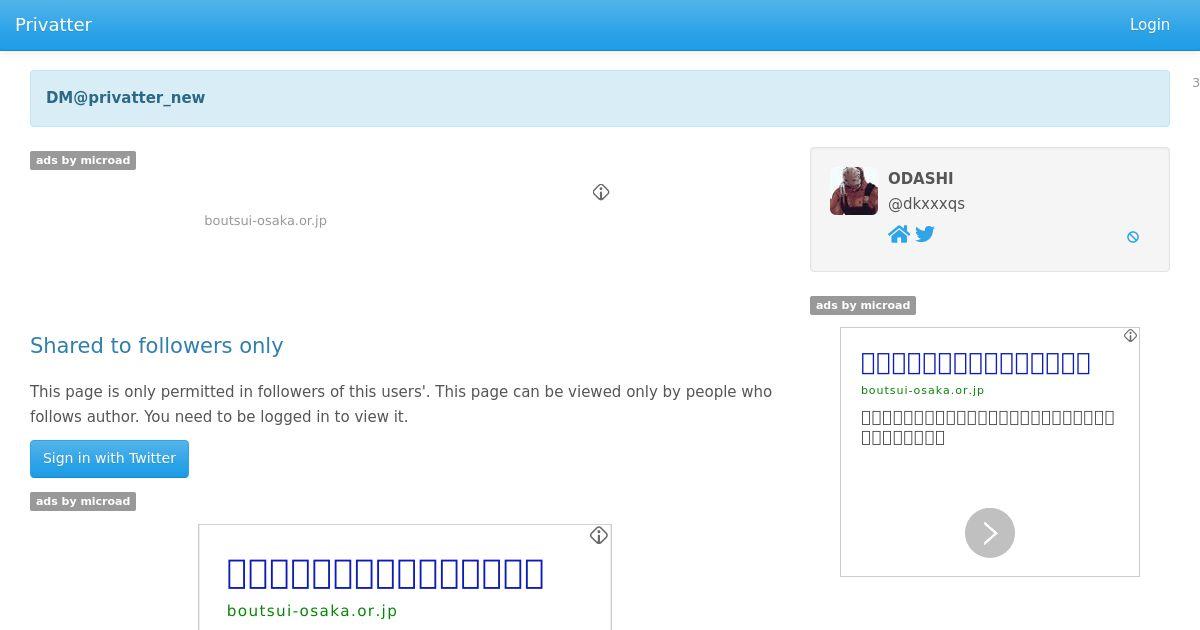Click ads by microad label above top banner
1200x630 pixels.
(x=83, y=160)
